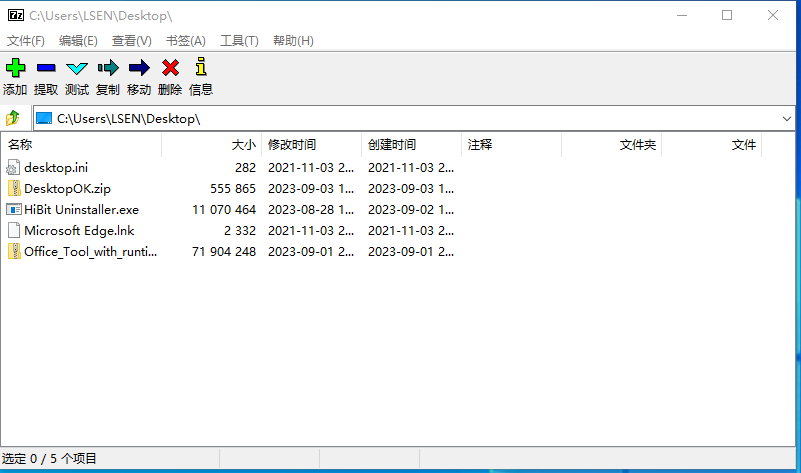Viewport: 801px width, 473px height.
Task: Click the size value 555 865
Action: [233, 188]
